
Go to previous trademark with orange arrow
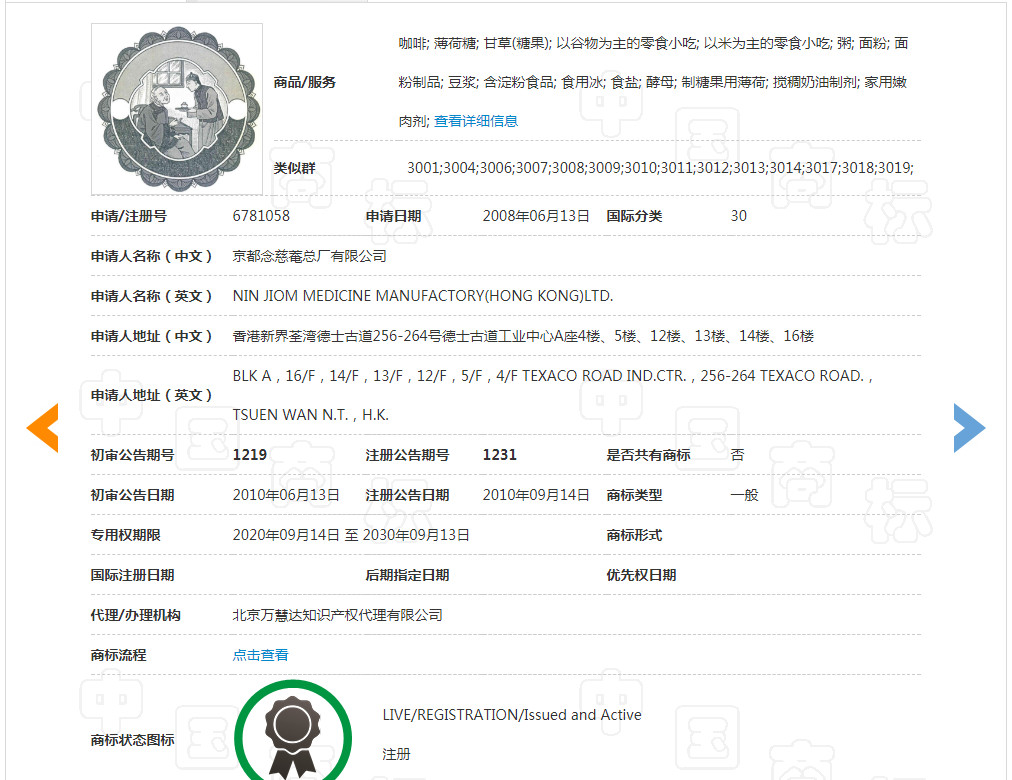[43, 428]
